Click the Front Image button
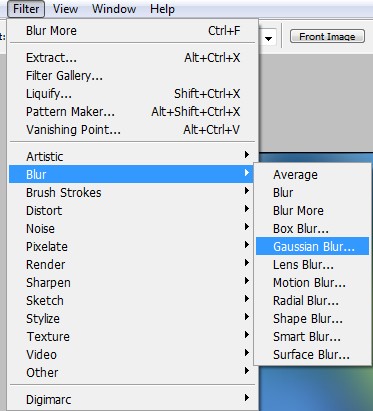Viewport: 373px width, 411px height. tap(327, 36)
